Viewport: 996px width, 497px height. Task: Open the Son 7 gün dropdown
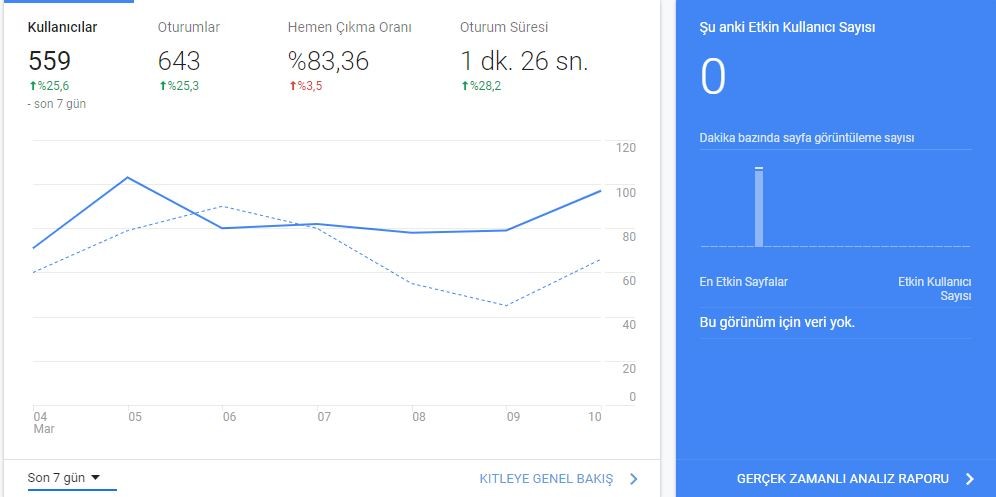[64, 478]
